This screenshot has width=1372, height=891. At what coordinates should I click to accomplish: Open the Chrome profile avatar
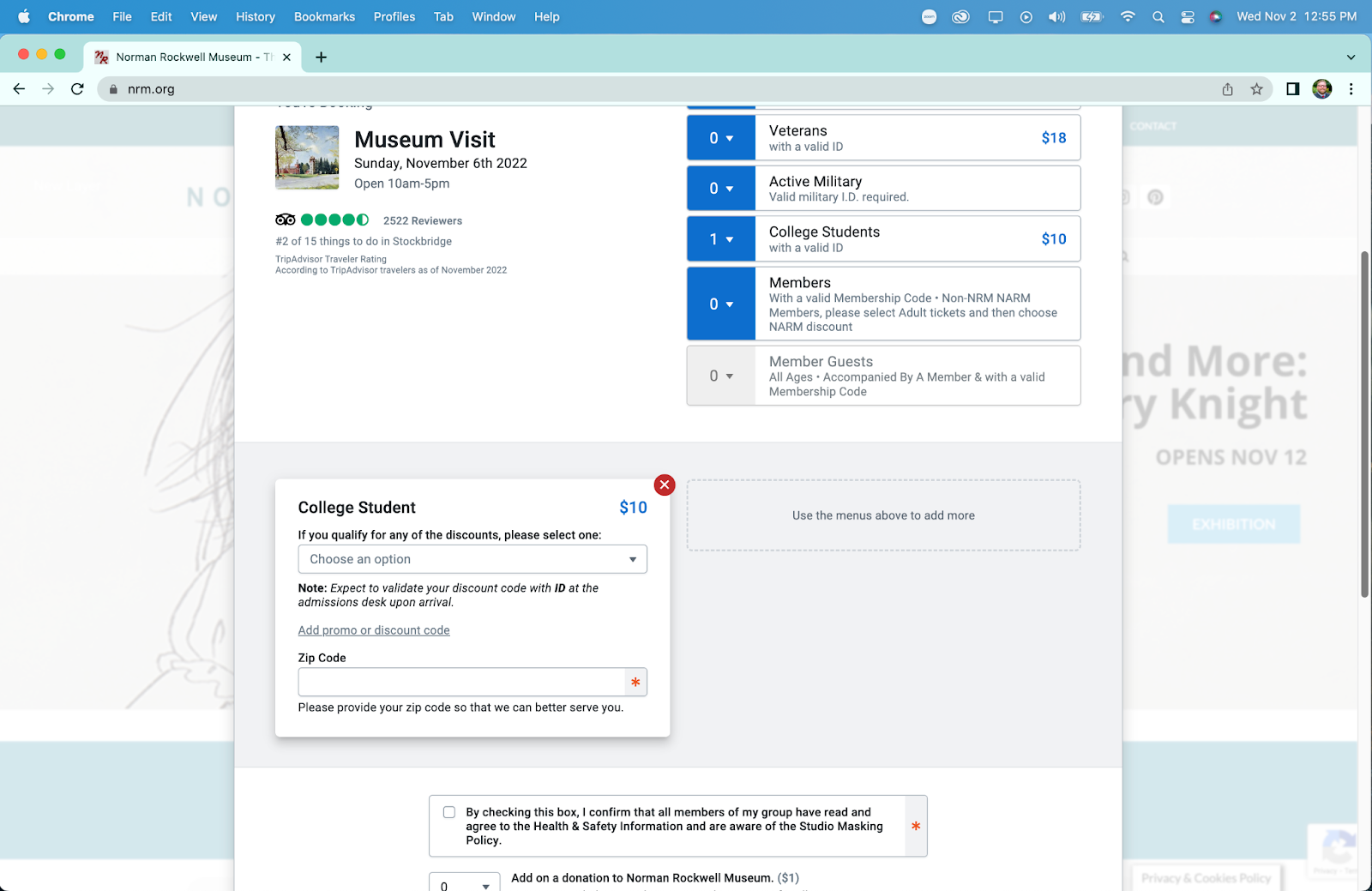[1322, 89]
